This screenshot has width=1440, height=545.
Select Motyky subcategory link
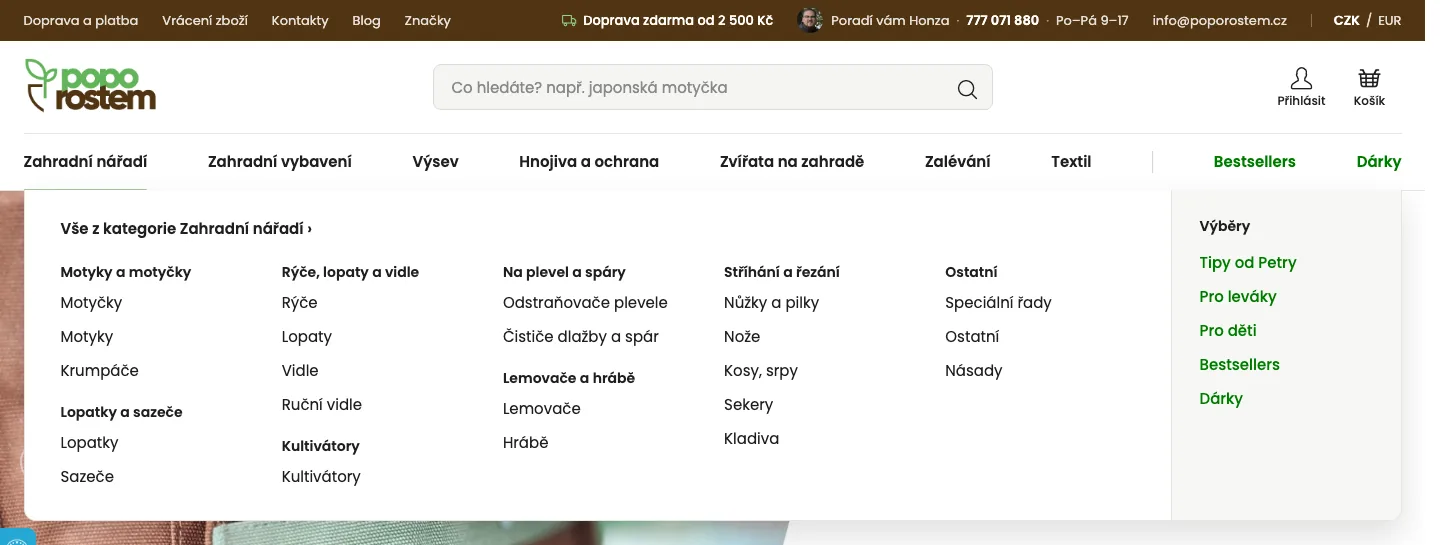click(x=87, y=336)
